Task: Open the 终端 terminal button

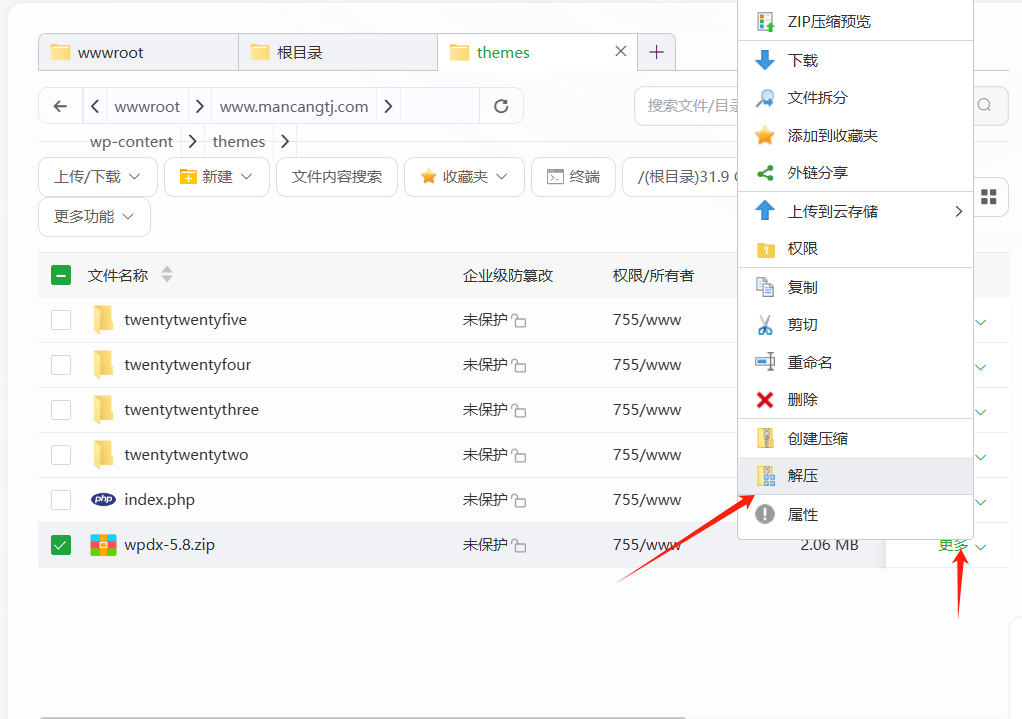Action: click(x=573, y=177)
